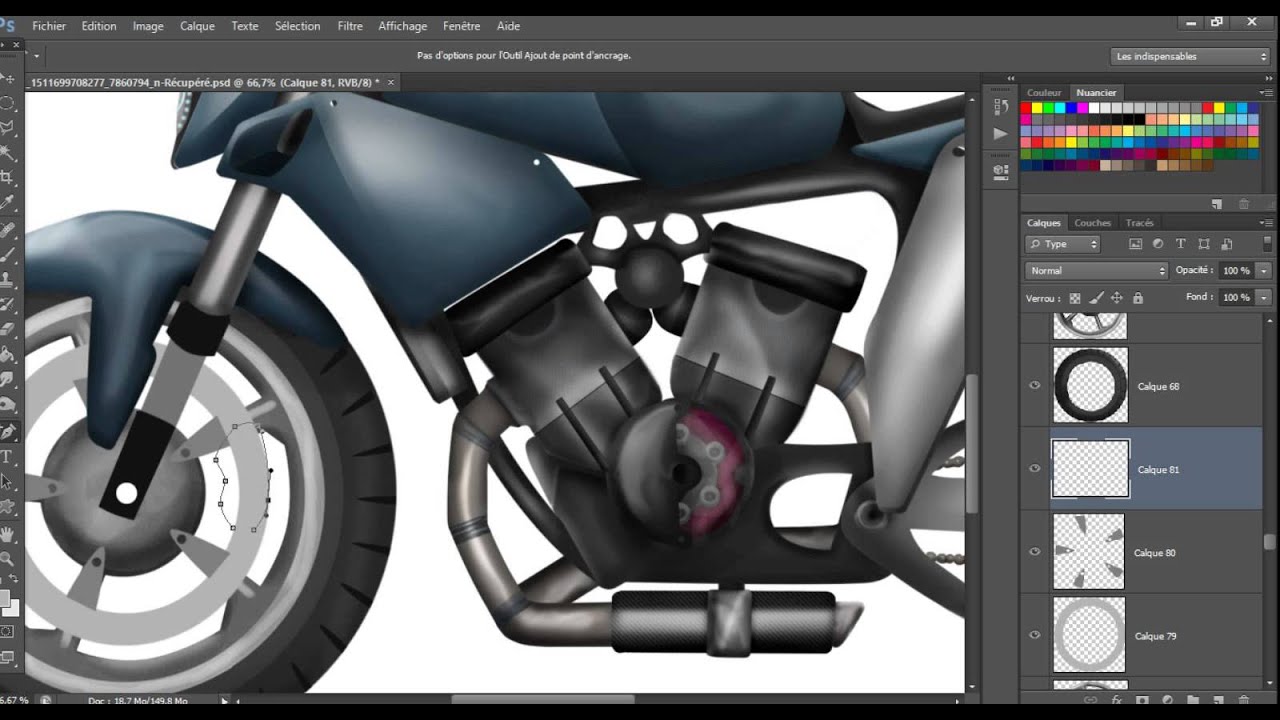
Task: Select the Clone Stamp tool
Action: pos(8,279)
